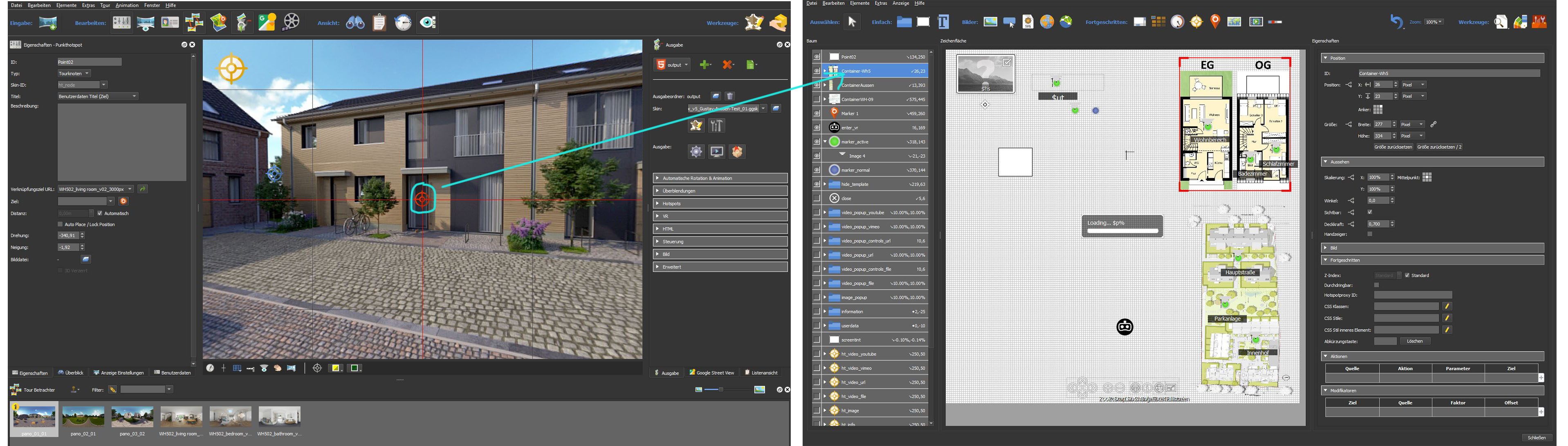Open the skin editor icon below Skin field

(696, 126)
